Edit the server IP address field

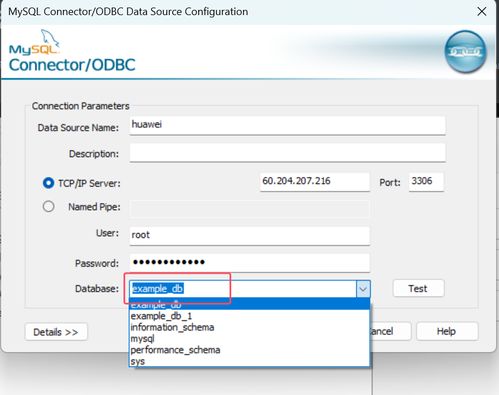tap(315, 182)
